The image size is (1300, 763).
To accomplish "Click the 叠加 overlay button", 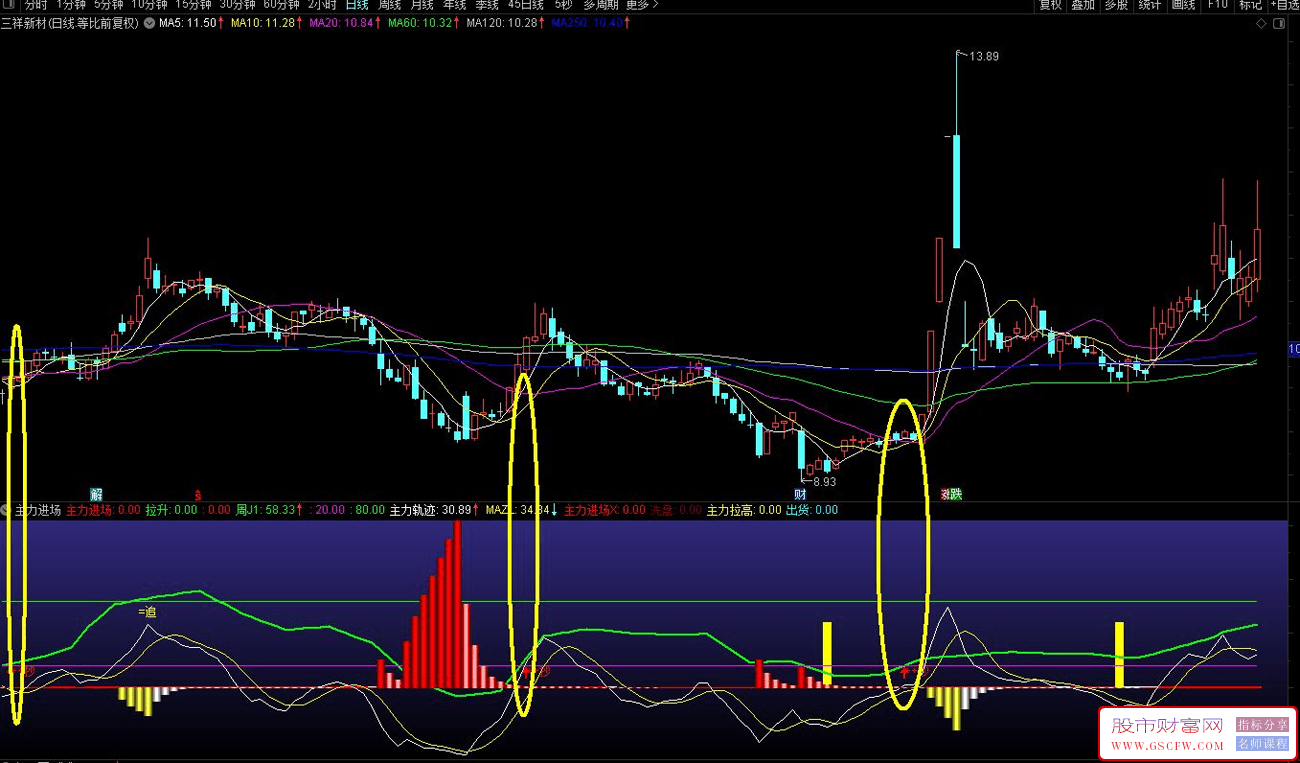I will coord(1083,4).
